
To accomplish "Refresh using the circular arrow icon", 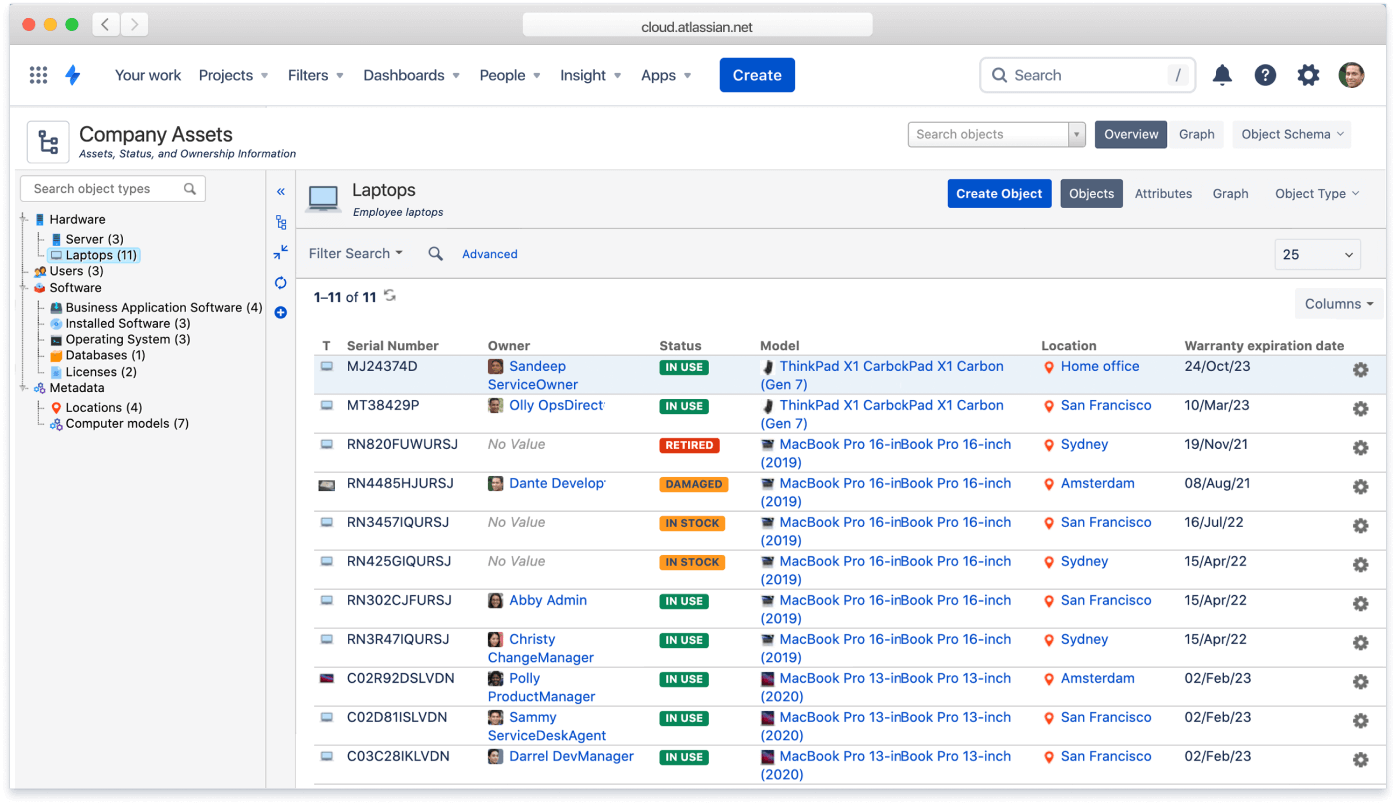I will (x=281, y=283).
